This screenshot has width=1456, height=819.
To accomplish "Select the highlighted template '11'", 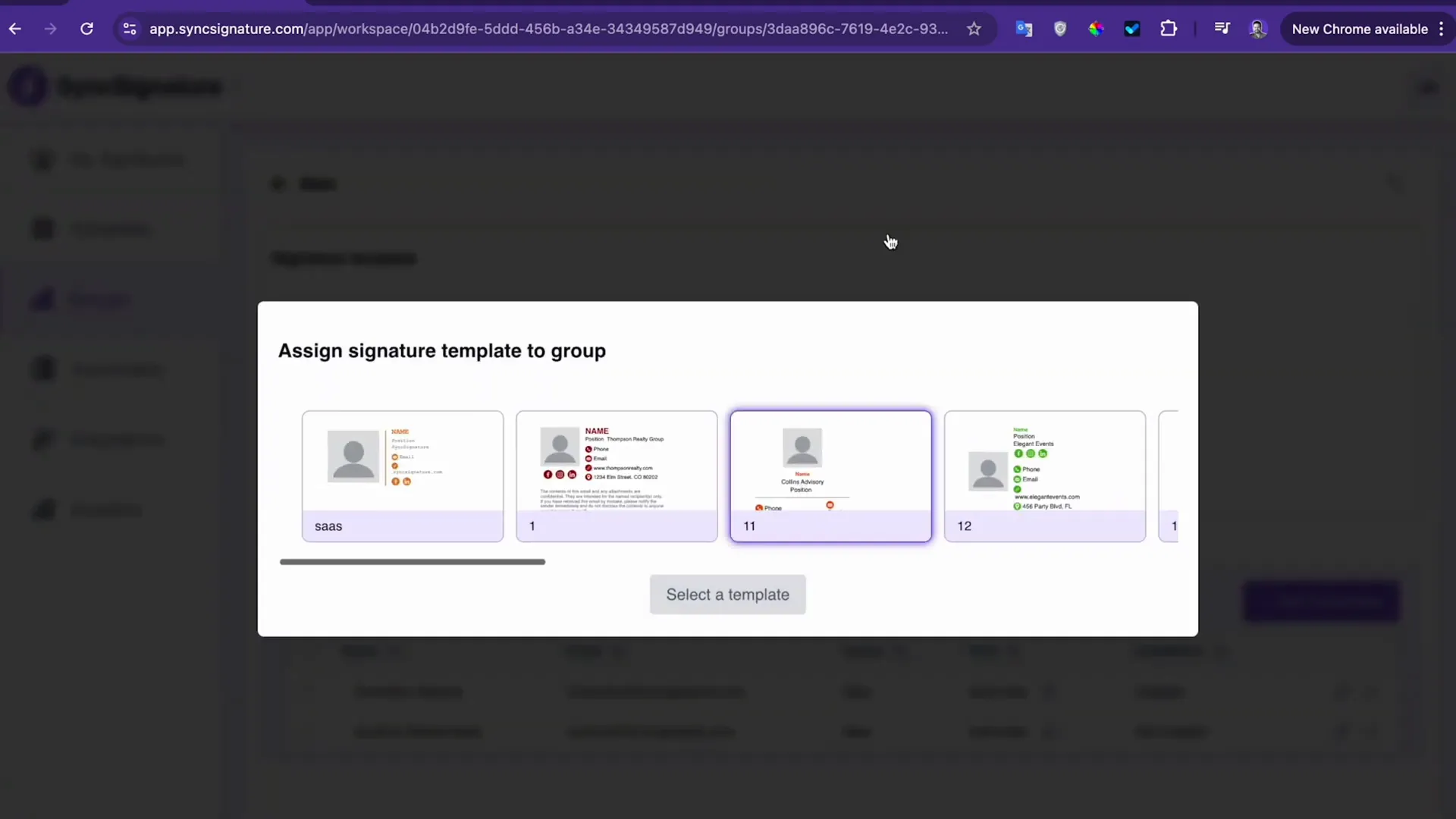I will (831, 476).
